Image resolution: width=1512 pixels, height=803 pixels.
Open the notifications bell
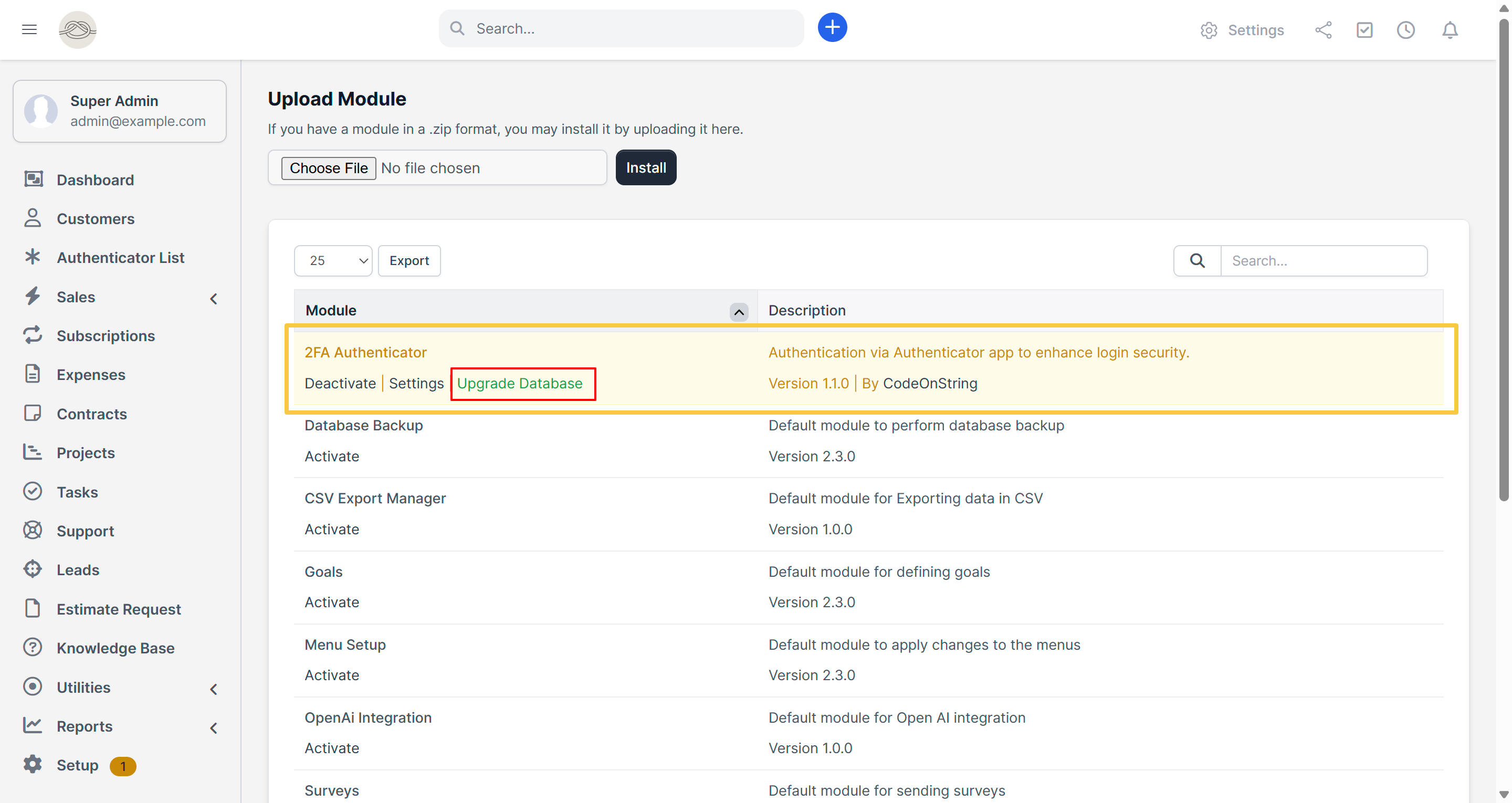(x=1450, y=30)
